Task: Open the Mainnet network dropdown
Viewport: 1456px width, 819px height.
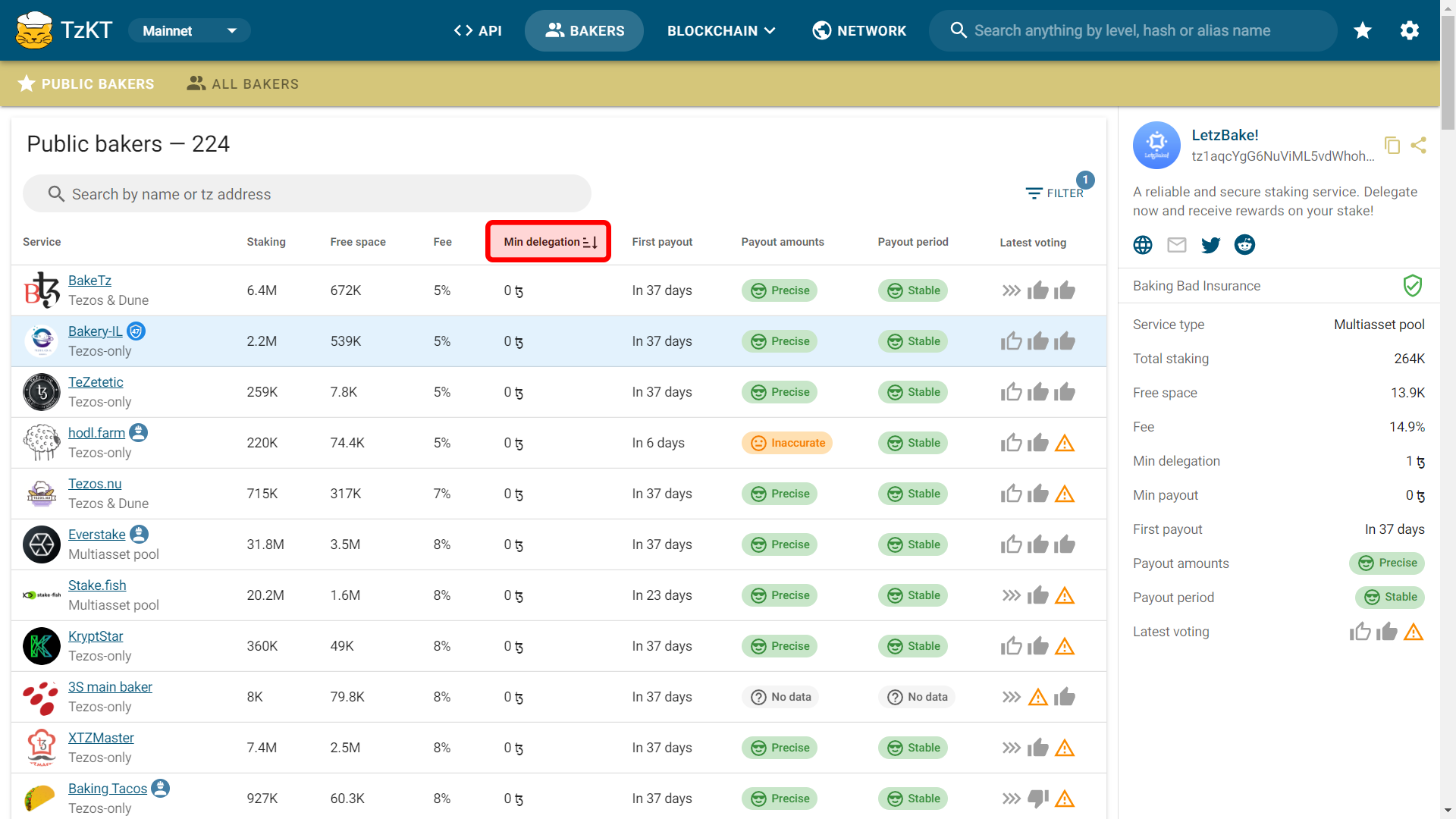Action: [x=189, y=30]
